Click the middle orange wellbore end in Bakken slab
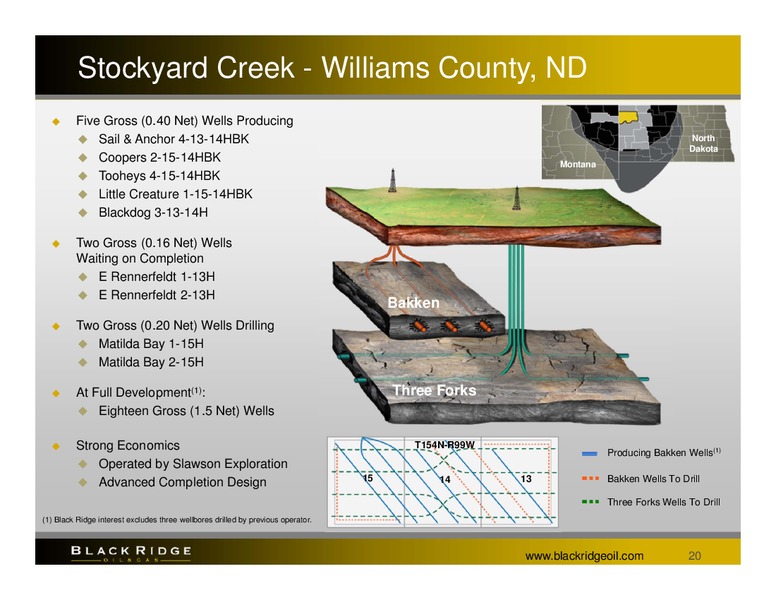 450,326
